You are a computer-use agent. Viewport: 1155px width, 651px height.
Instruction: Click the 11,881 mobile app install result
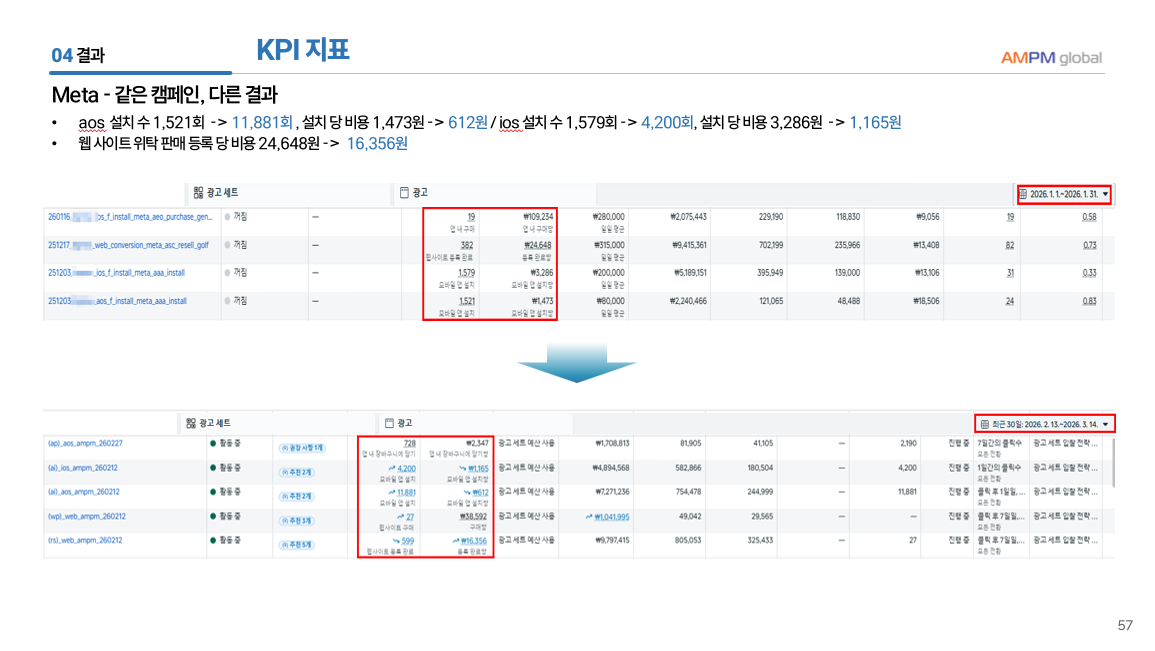pos(406,492)
